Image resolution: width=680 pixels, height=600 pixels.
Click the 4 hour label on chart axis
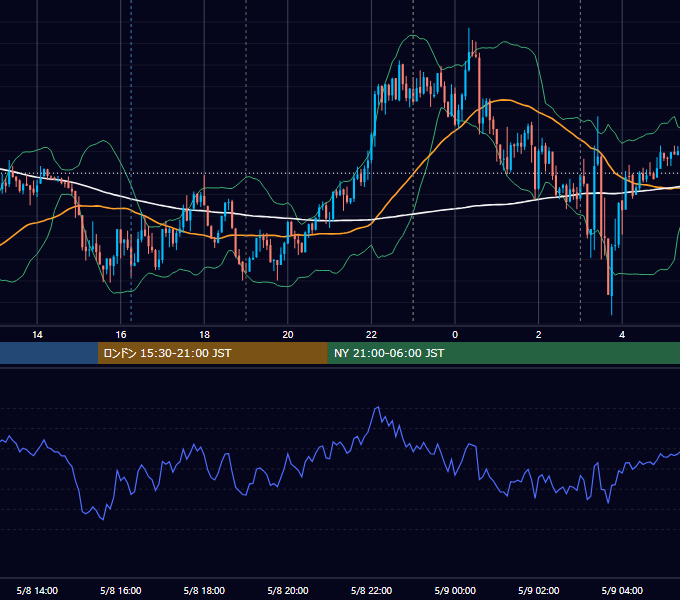[622, 335]
